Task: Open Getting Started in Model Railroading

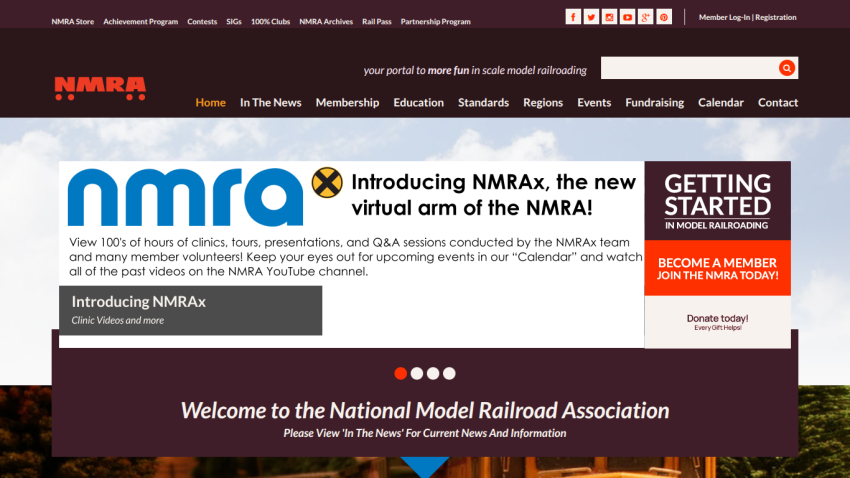Action: click(717, 201)
